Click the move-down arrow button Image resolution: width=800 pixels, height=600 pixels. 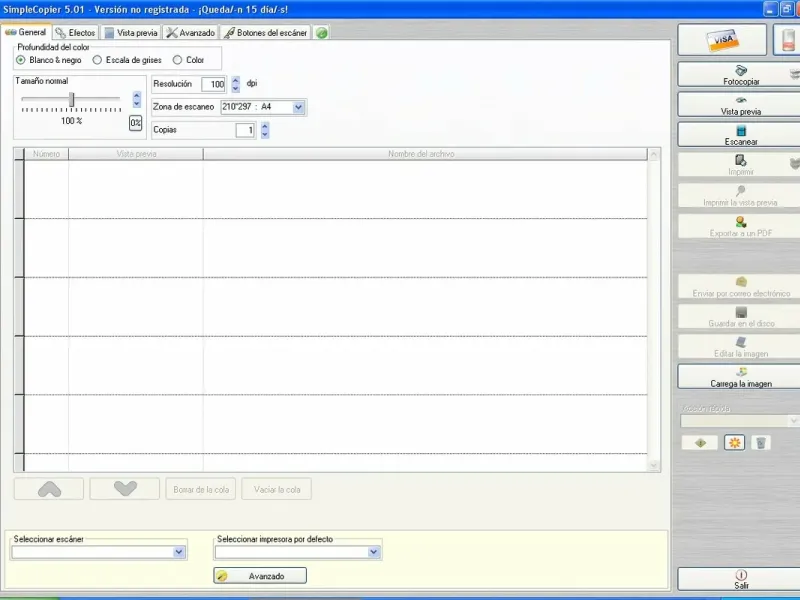click(125, 489)
